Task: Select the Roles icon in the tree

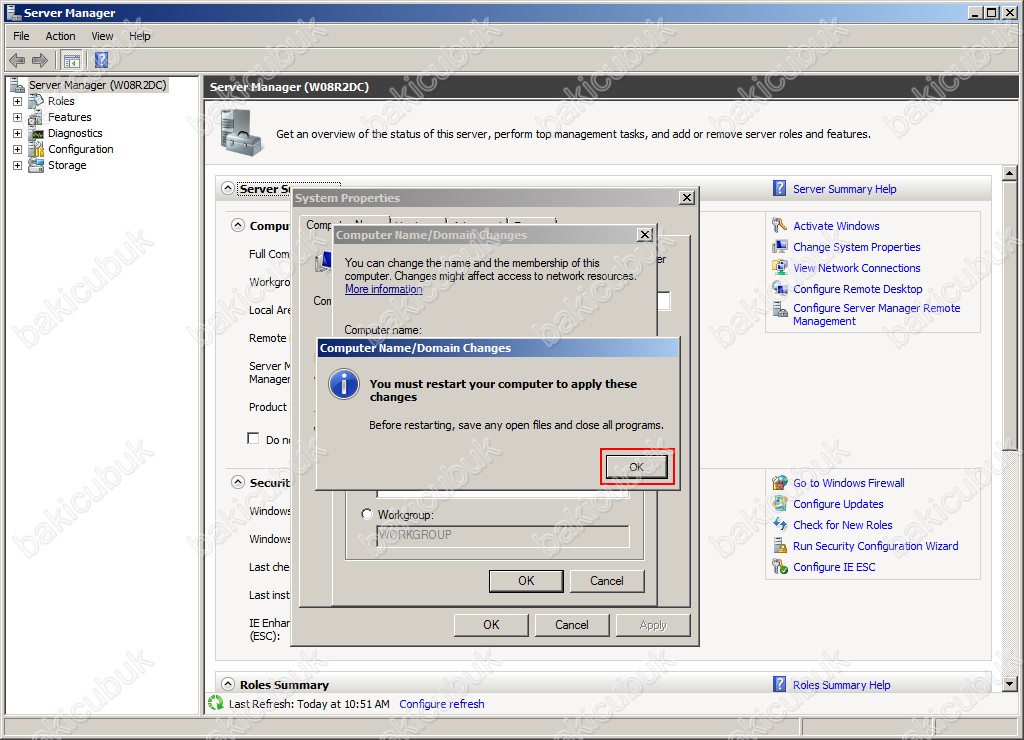Action: (x=36, y=101)
